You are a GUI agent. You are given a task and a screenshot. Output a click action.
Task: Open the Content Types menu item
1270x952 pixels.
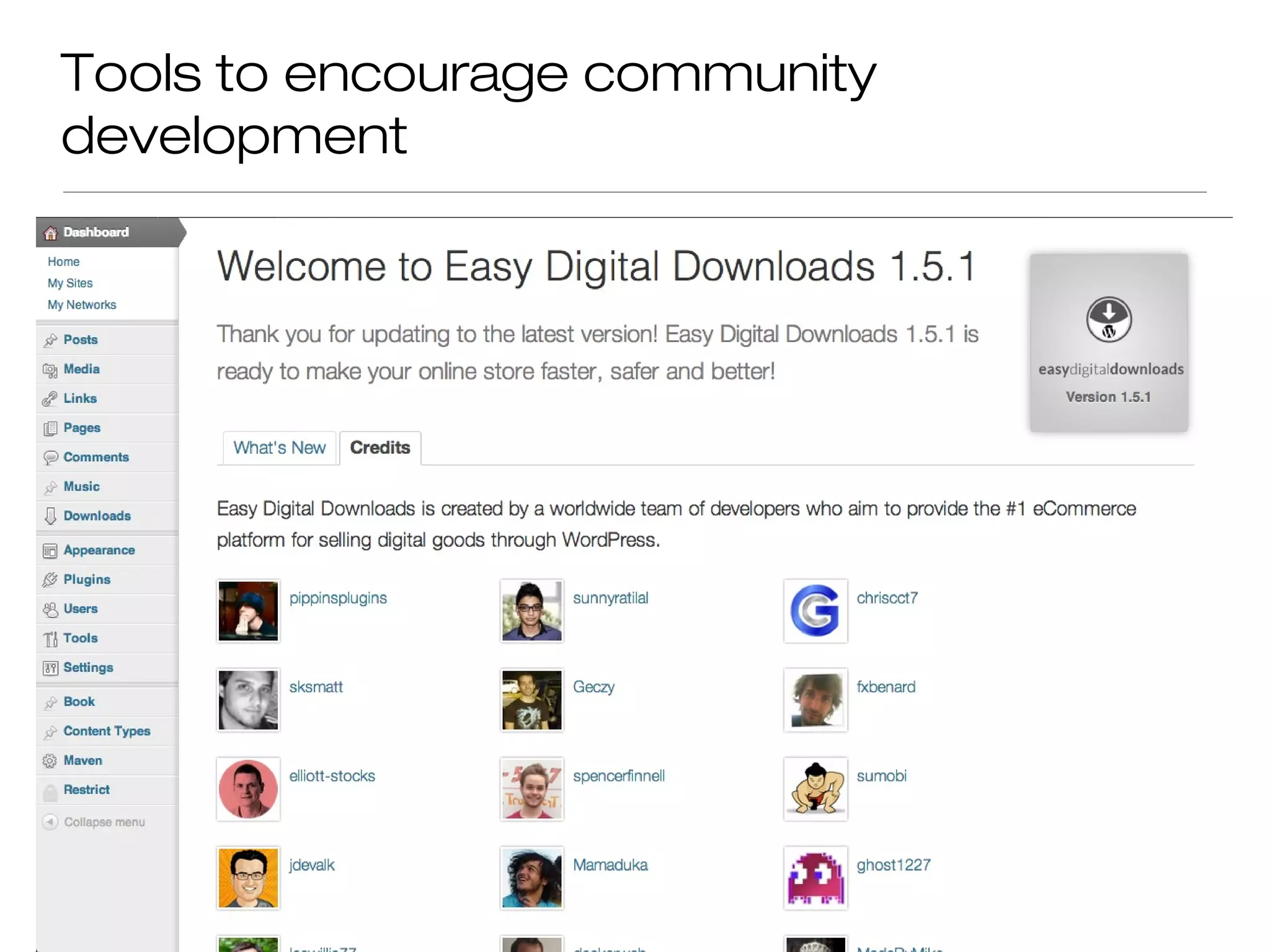107,731
